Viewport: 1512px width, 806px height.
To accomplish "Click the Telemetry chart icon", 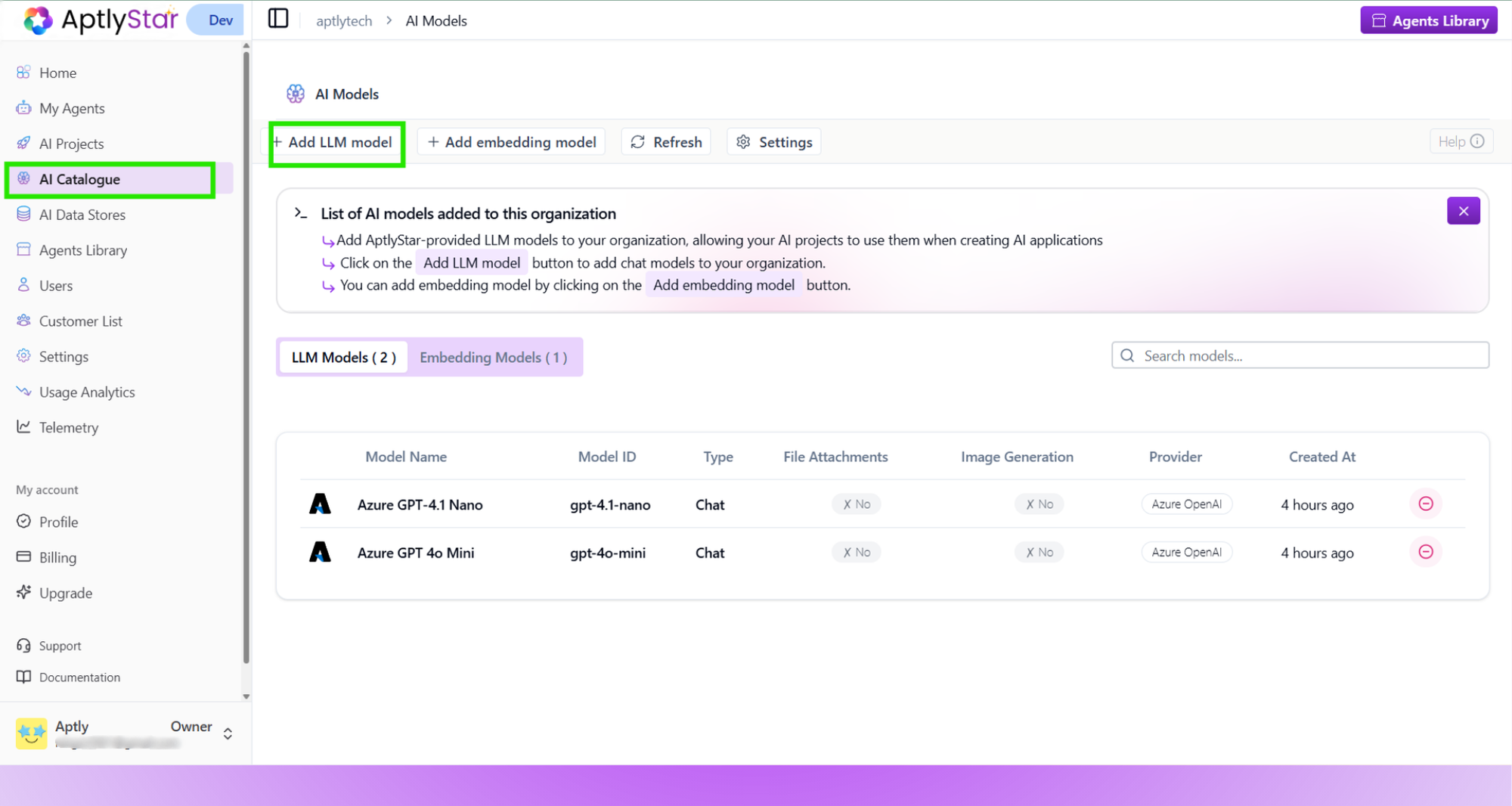I will [23, 427].
